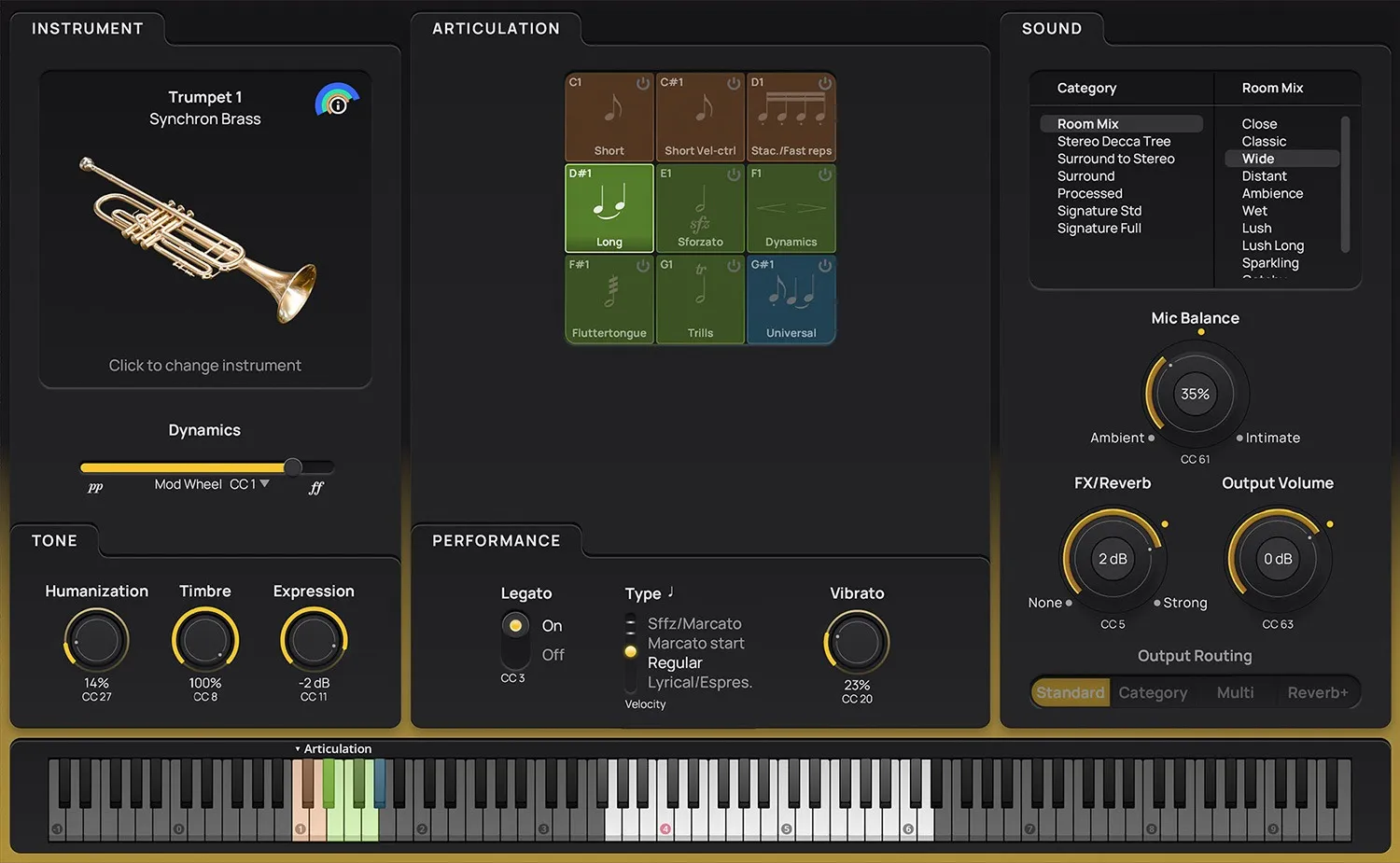The image size is (1400, 863).
Task: Switch the Legato toggle
Action: tap(515, 639)
